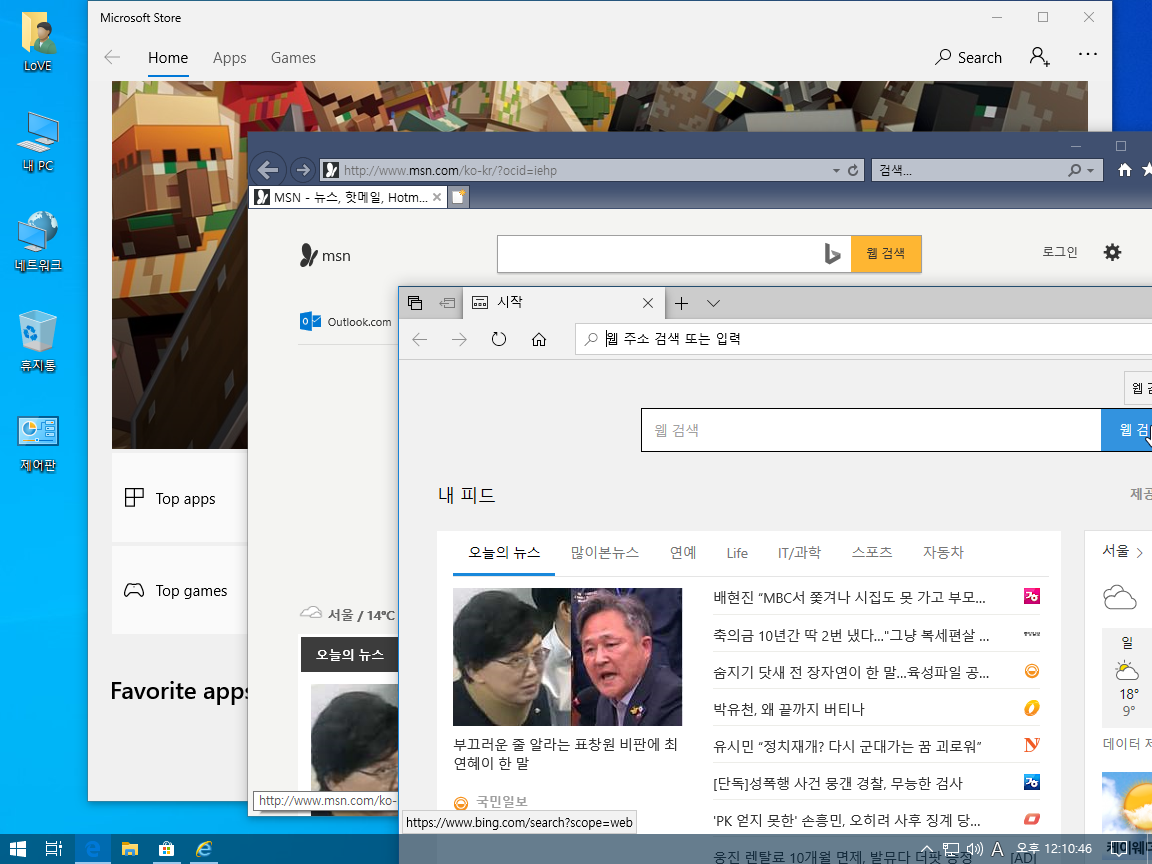Refresh the page in Internet Explorer
The image size is (1152, 864).
853,170
